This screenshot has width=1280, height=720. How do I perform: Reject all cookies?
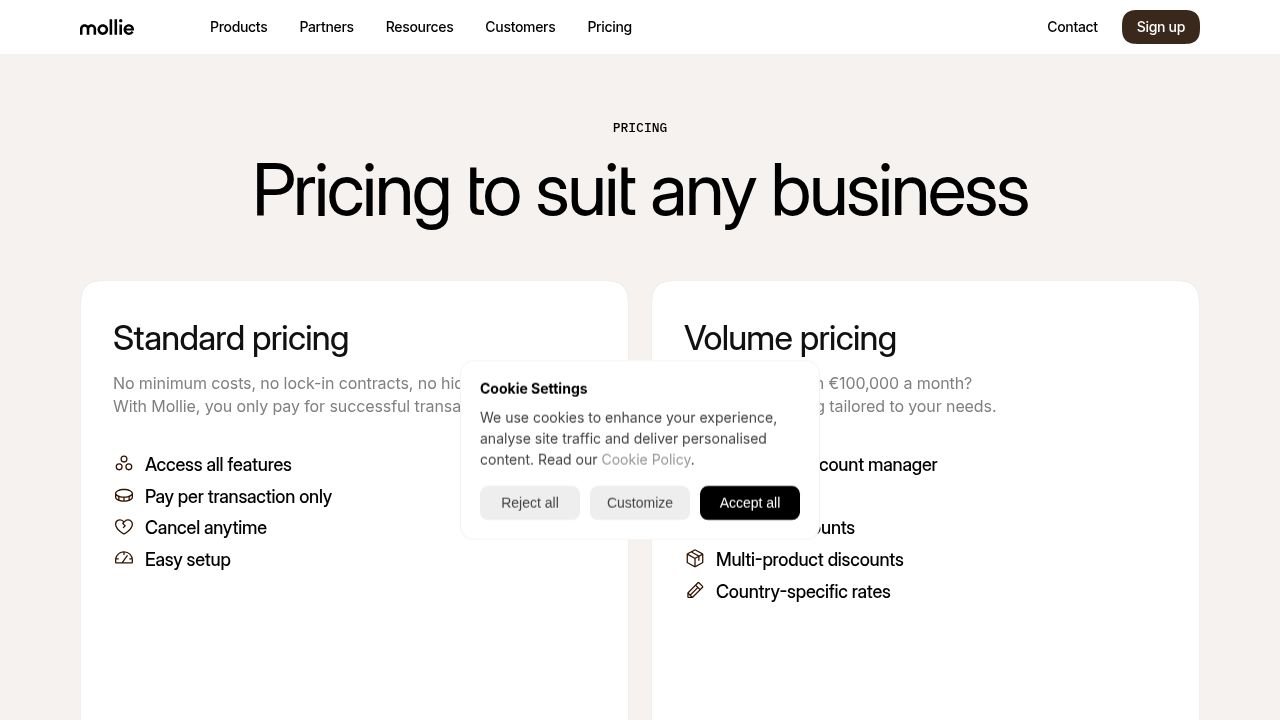point(530,503)
